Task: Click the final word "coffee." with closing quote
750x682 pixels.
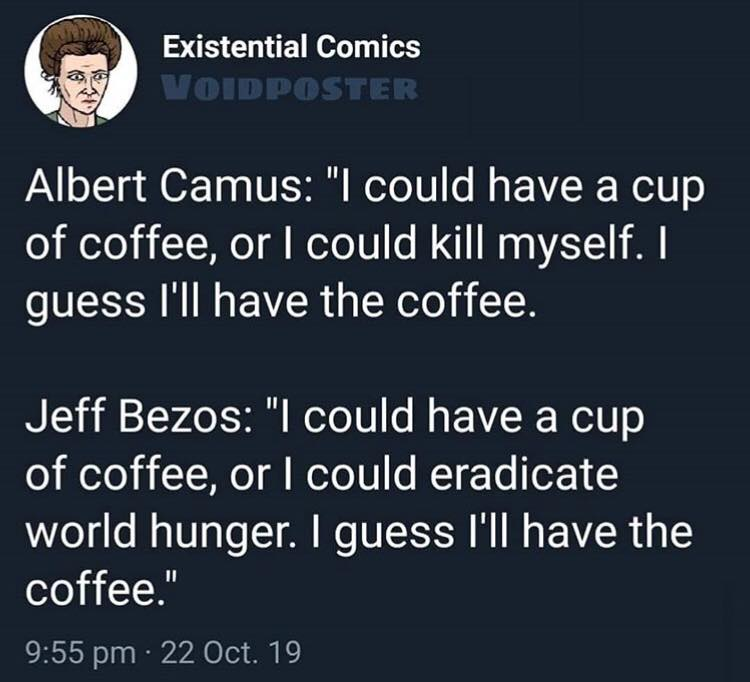Action: [x=101, y=590]
